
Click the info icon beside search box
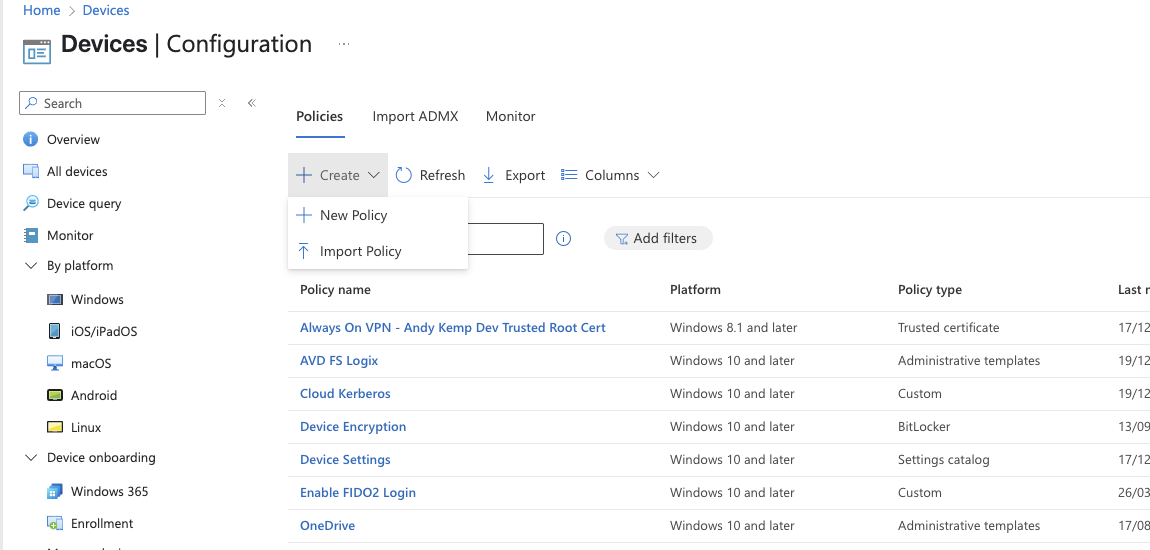tap(563, 239)
